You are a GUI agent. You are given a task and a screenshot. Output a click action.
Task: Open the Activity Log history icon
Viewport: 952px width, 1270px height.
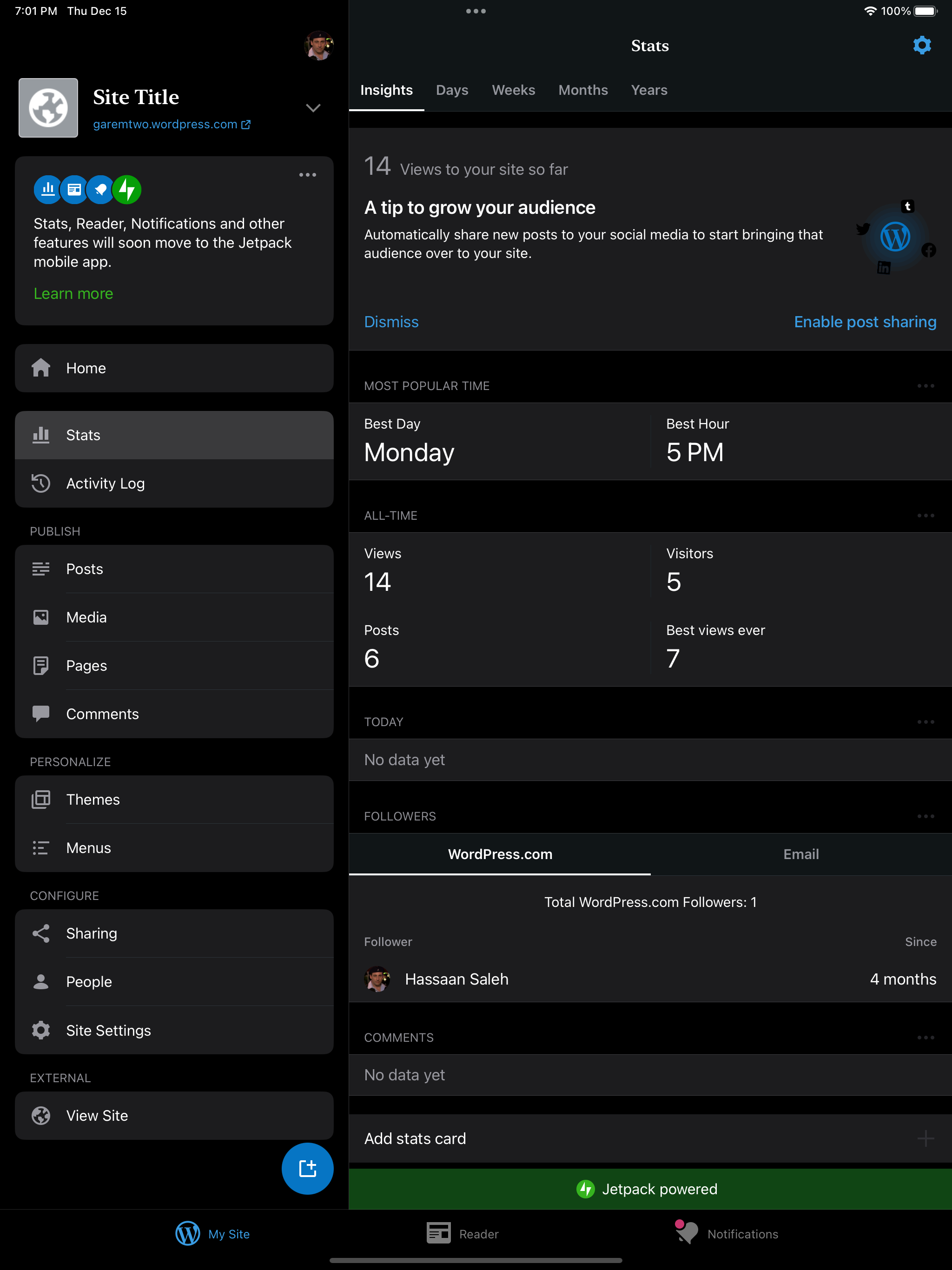(41, 483)
